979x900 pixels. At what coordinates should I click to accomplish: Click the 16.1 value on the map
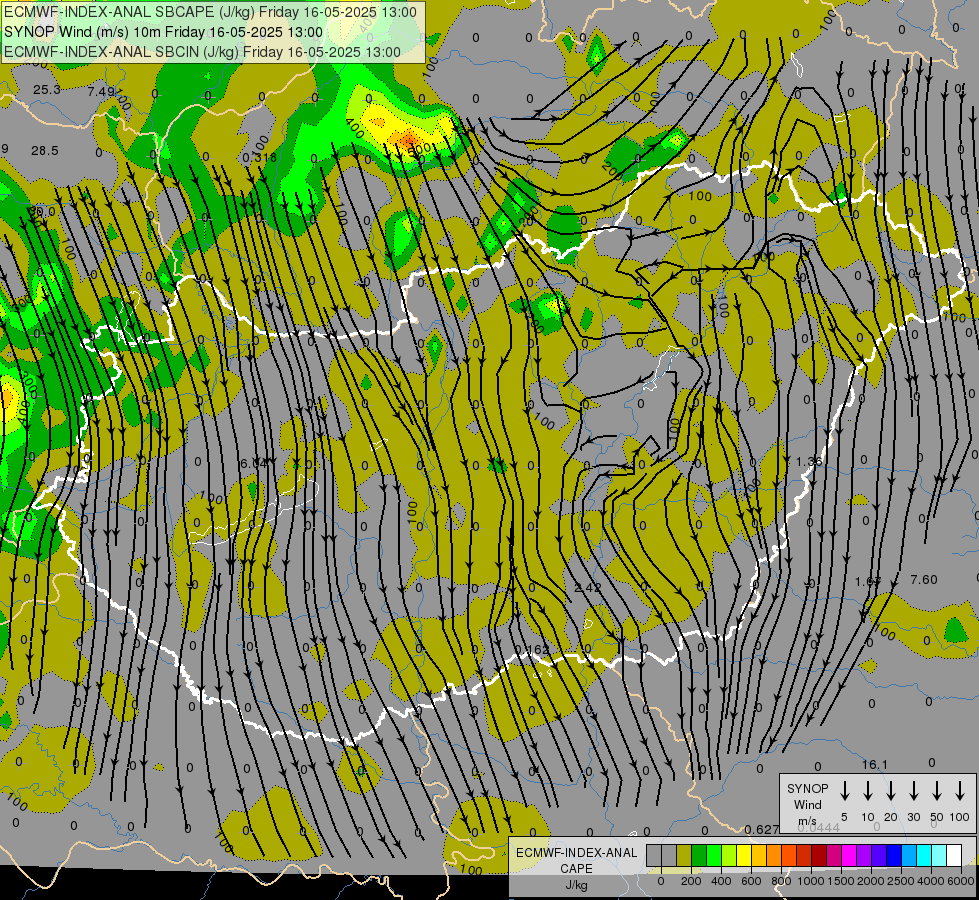[x=875, y=764]
